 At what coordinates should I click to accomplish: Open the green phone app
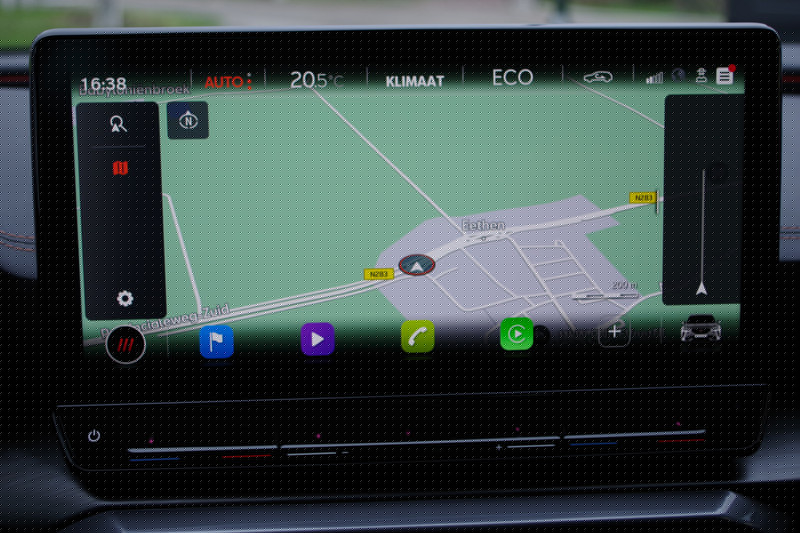[417, 337]
